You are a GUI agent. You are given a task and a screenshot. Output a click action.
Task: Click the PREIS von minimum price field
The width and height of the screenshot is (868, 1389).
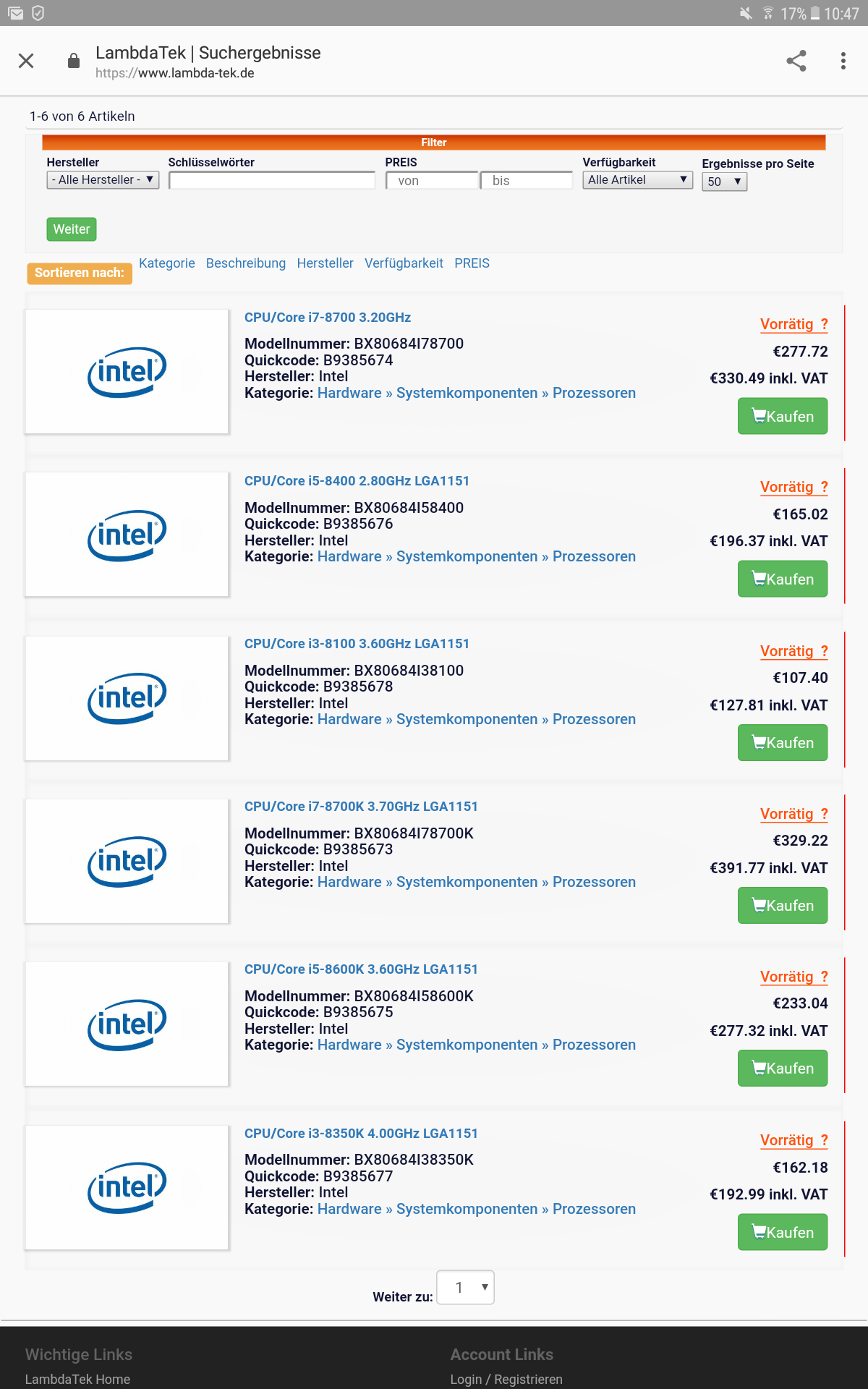pos(432,180)
